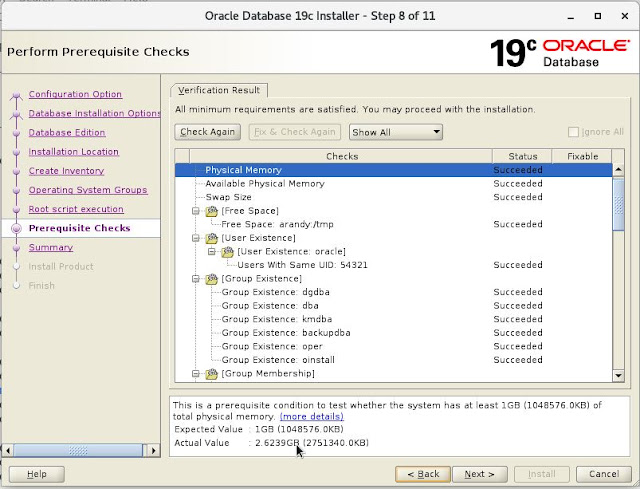Image resolution: width=640 pixels, height=489 pixels.
Task: Select Group Existence: dgdba row
Action: pyautogui.click(x=393, y=292)
